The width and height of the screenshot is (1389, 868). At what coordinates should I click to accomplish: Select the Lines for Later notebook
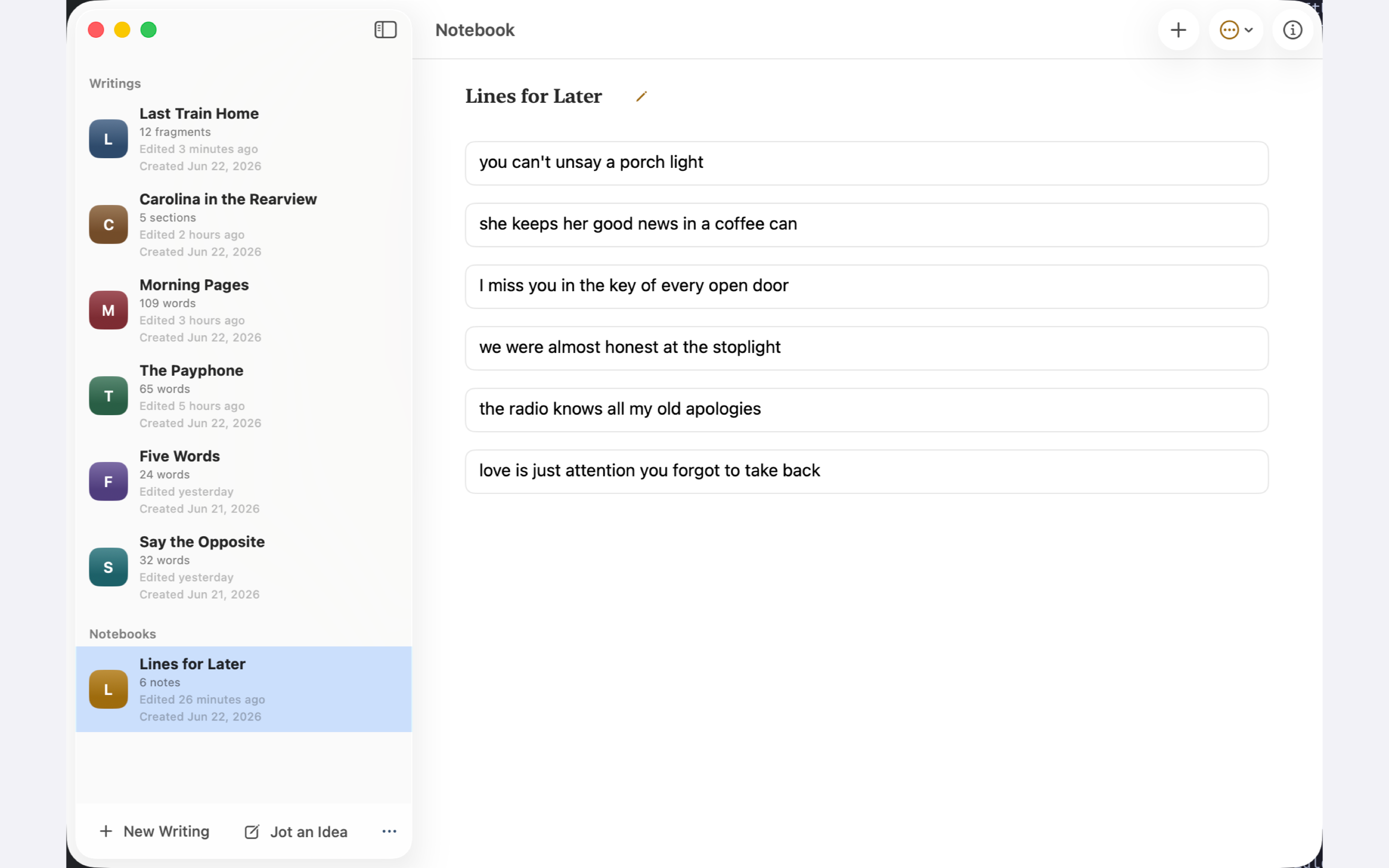pyautogui.click(x=244, y=689)
